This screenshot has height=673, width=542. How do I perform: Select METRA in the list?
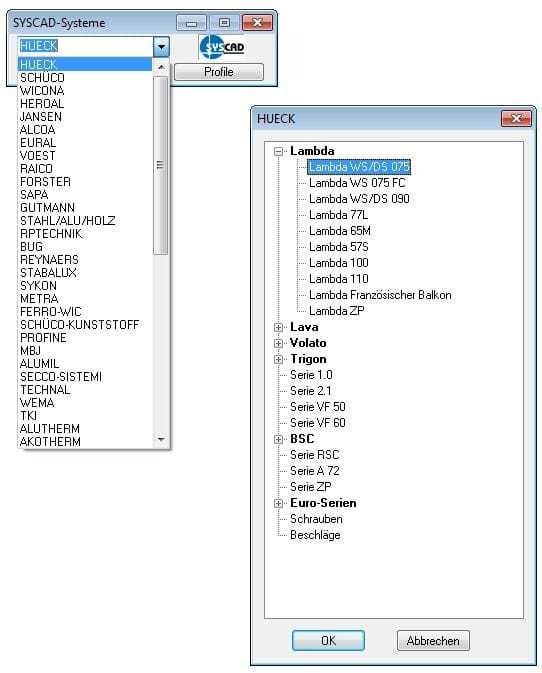[39, 298]
